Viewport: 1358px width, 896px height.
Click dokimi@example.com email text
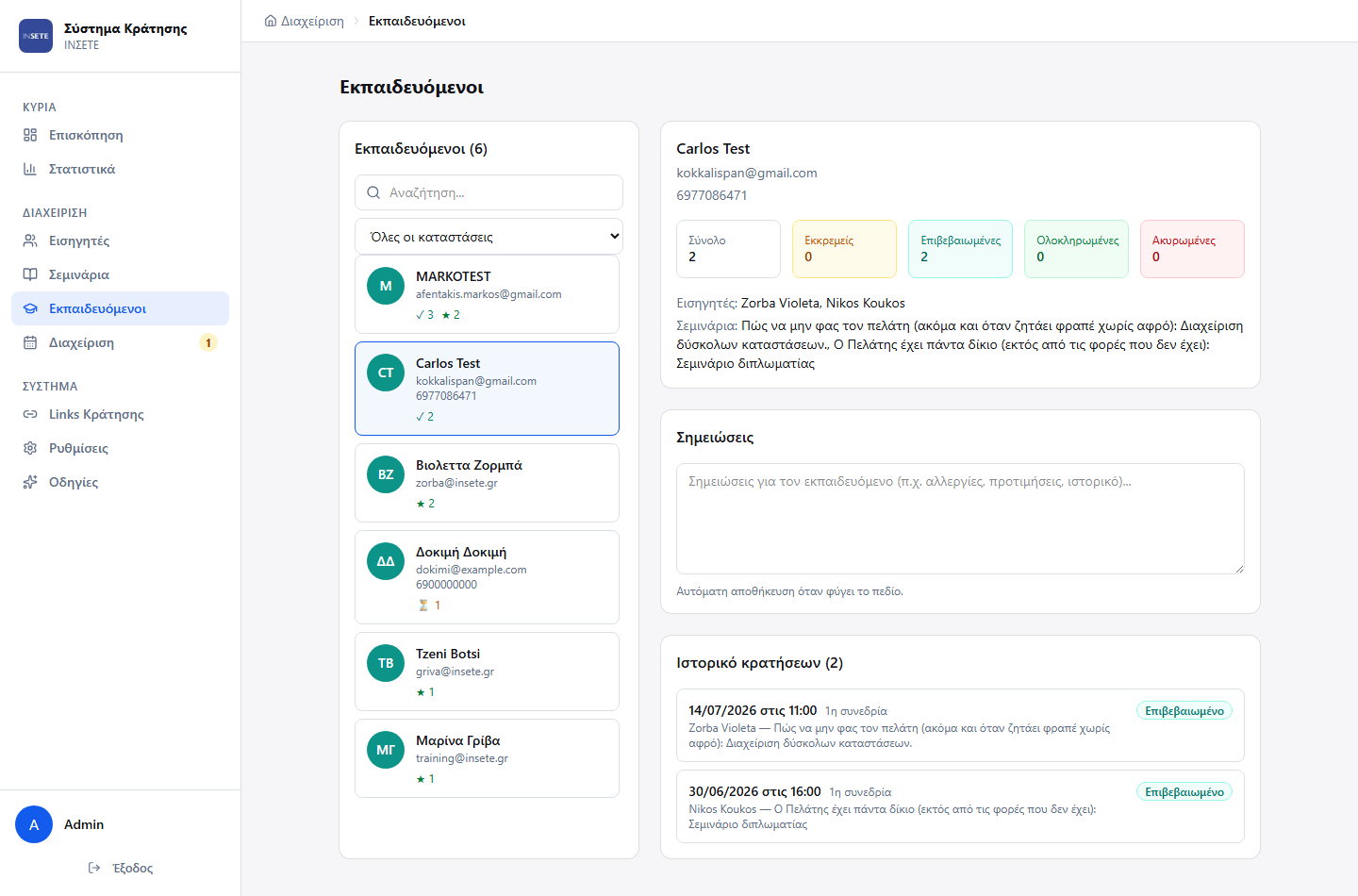472,570
